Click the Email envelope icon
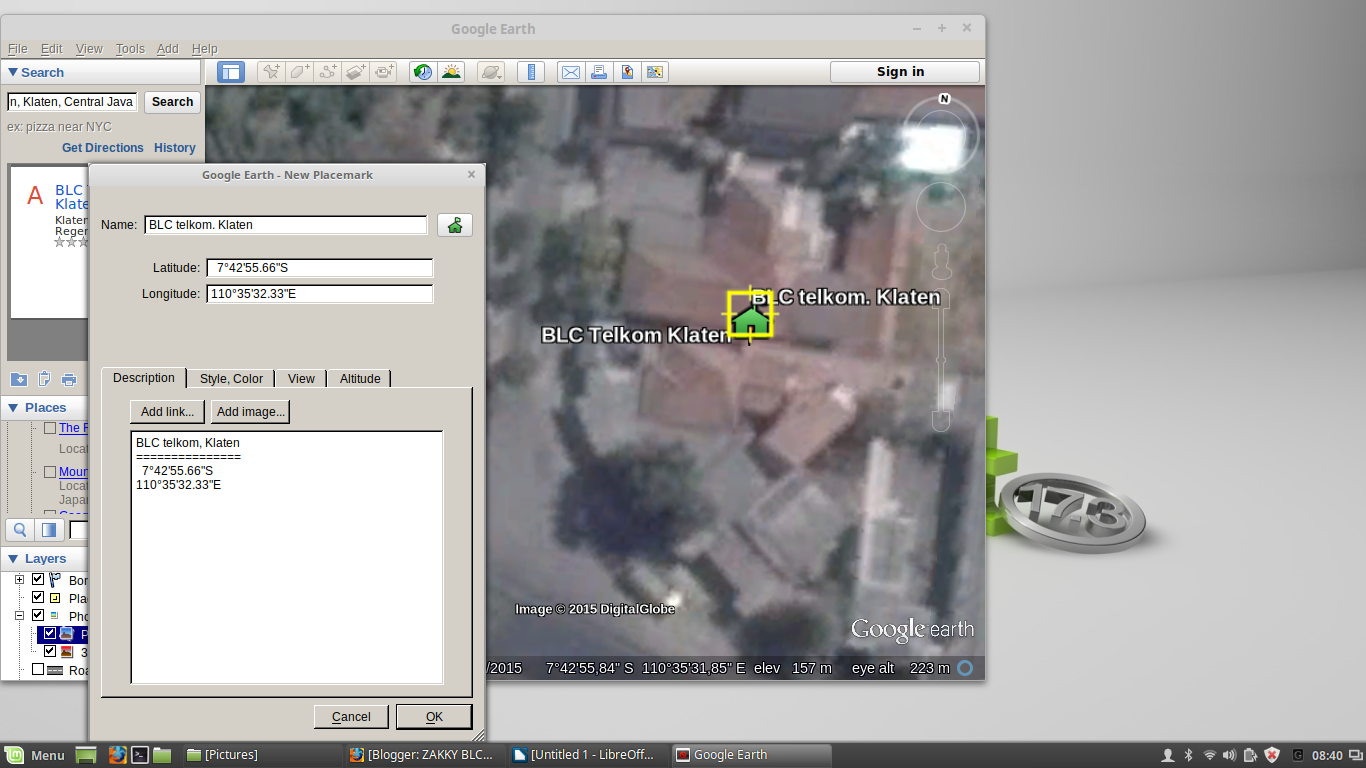Viewport: 1366px width, 768px height. (x=571, y=72)
